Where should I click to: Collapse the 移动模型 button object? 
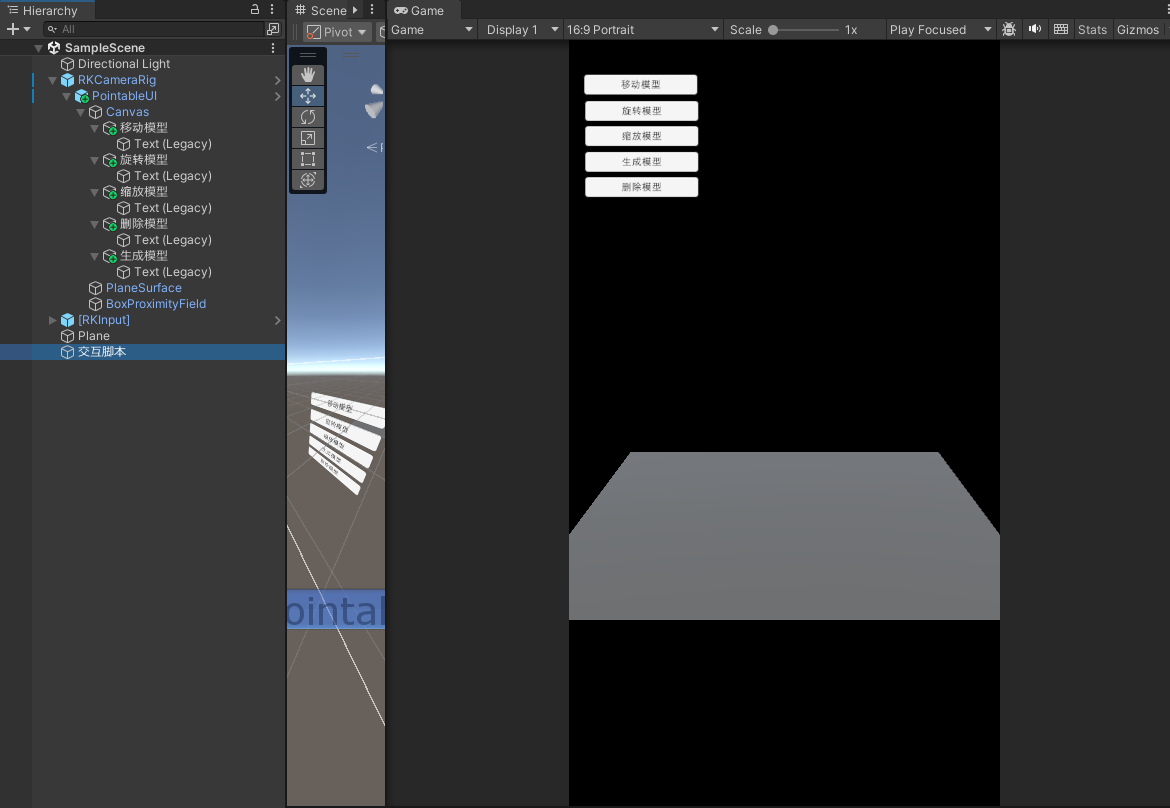94,128
